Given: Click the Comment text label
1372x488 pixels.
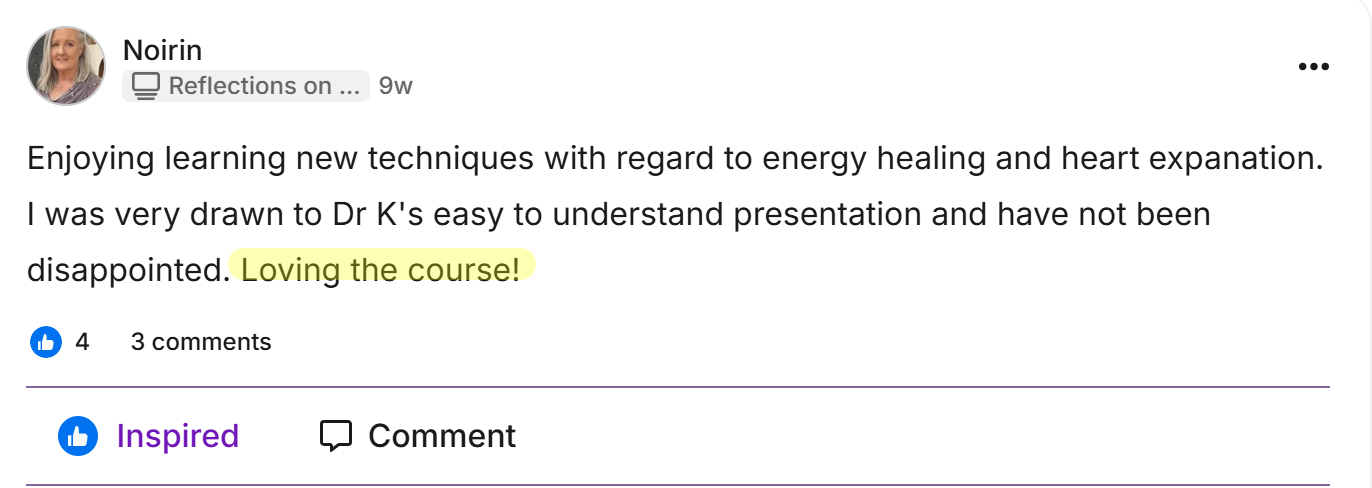Looking at the screenshot, I should 442,436.
